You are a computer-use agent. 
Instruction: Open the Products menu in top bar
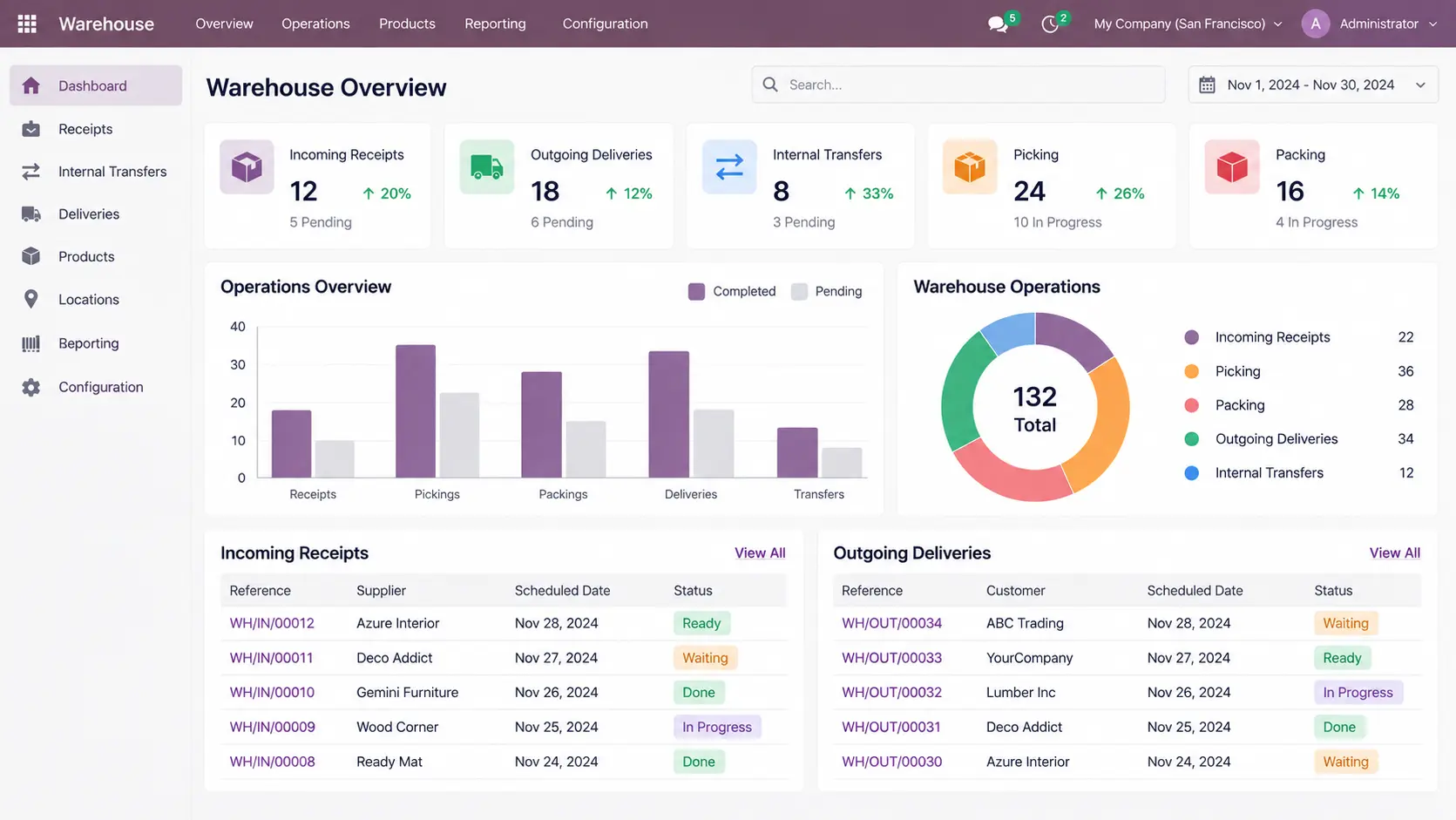(407, 24)
